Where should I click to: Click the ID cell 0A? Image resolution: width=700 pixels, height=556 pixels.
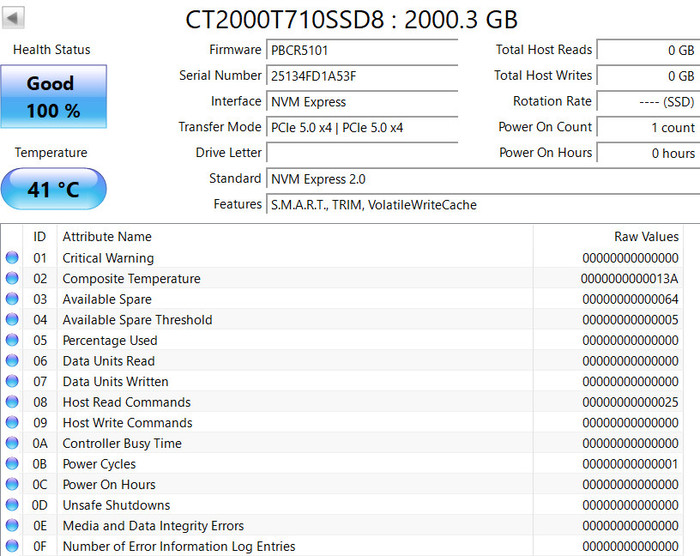pos(40,443)
